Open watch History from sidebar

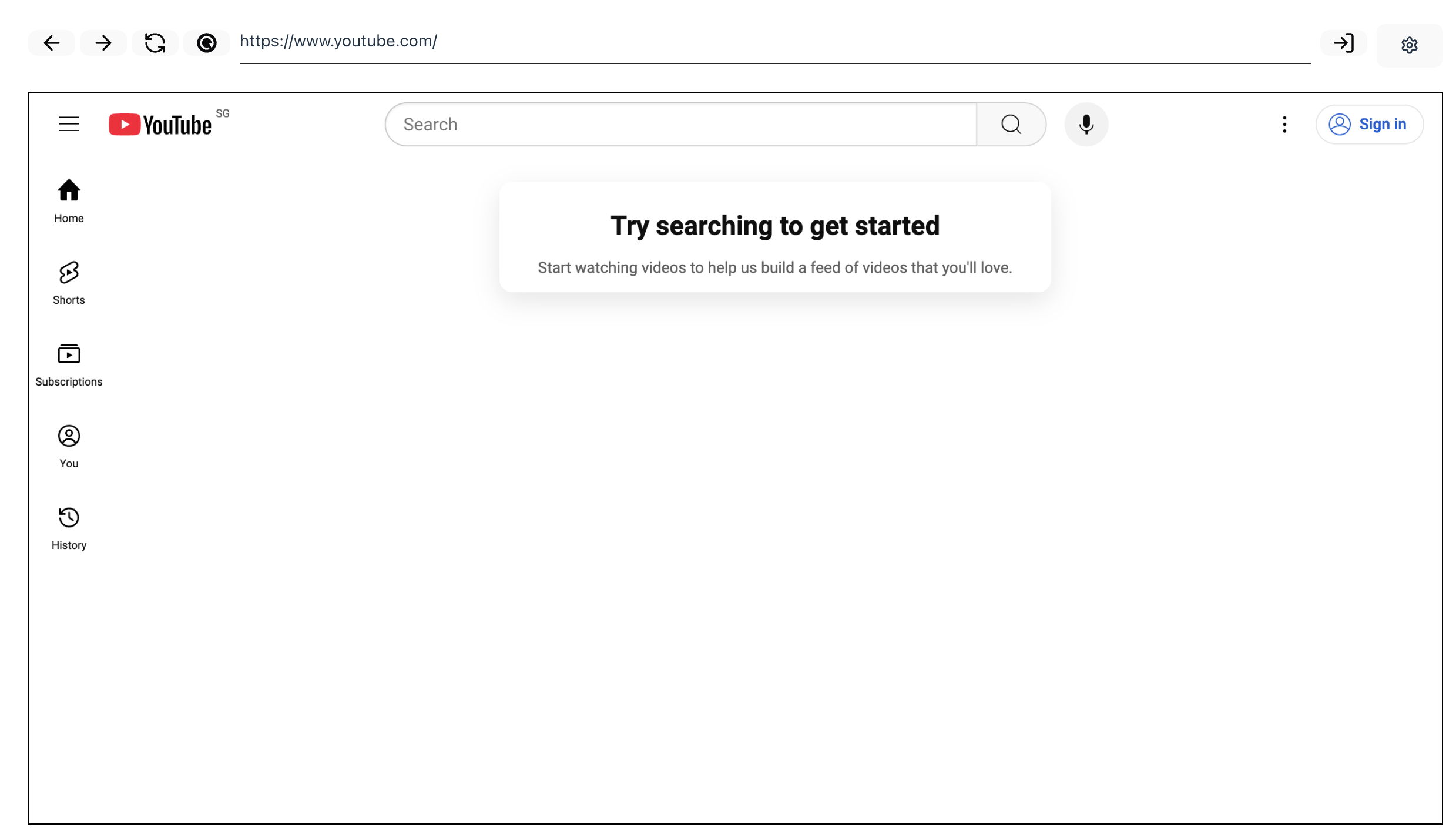pos(69,527)
